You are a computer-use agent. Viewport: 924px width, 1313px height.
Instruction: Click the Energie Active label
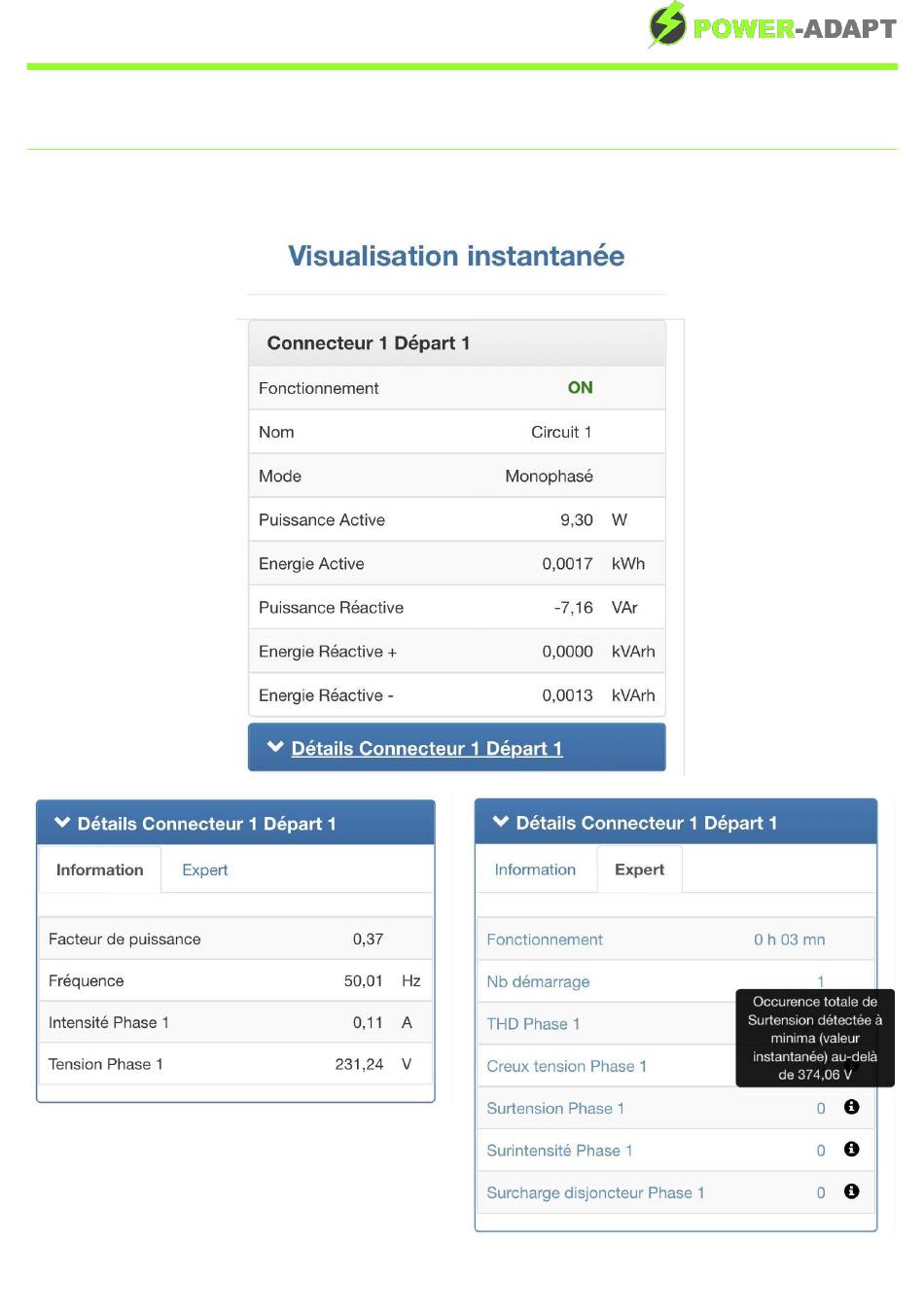coord(311,563)
